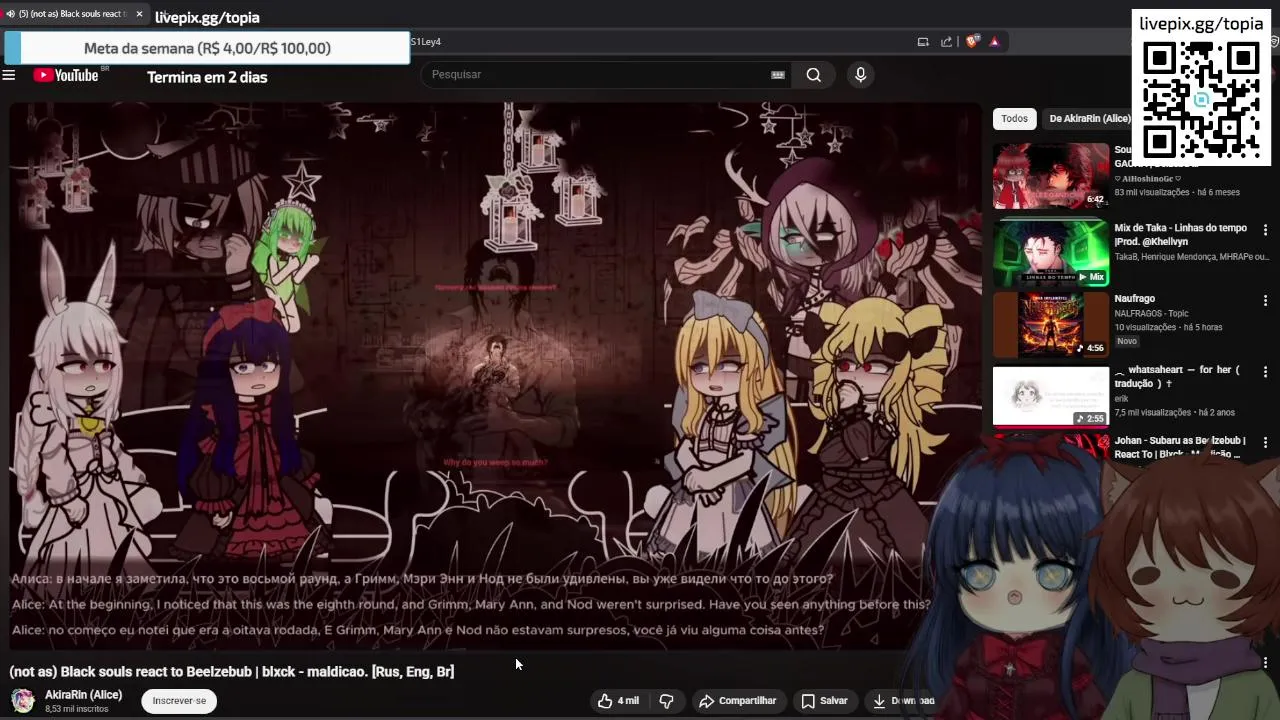Open AkiraRin (Alice) channel name
The height and width of the screenshot is (720, 1280).
[83, 695]
